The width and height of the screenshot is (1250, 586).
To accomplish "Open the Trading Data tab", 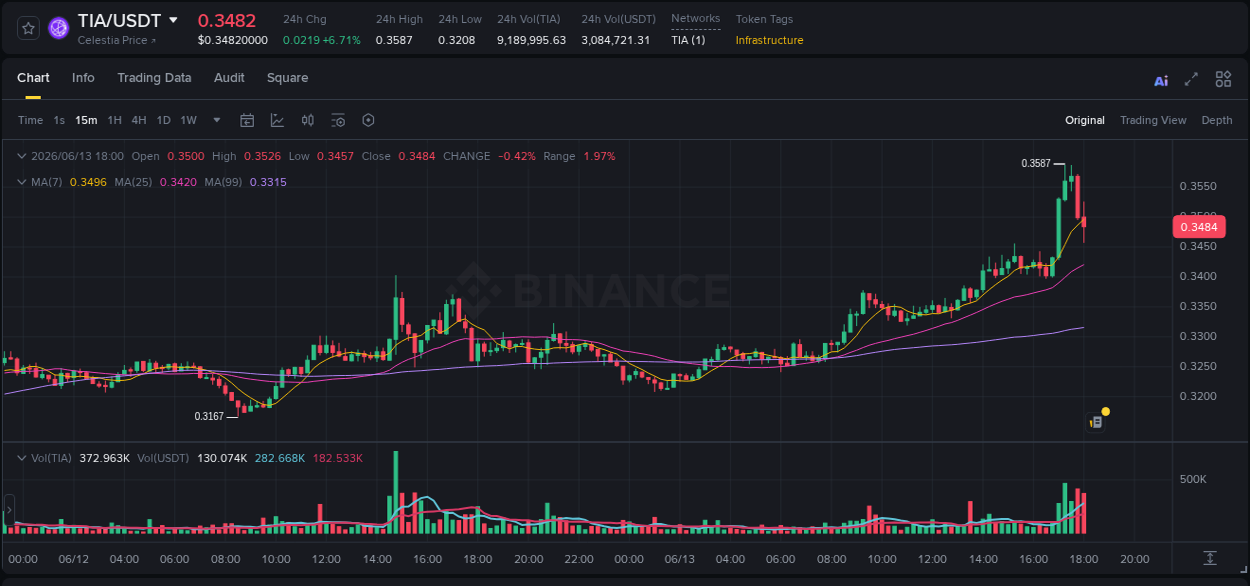I will point(154,78).
